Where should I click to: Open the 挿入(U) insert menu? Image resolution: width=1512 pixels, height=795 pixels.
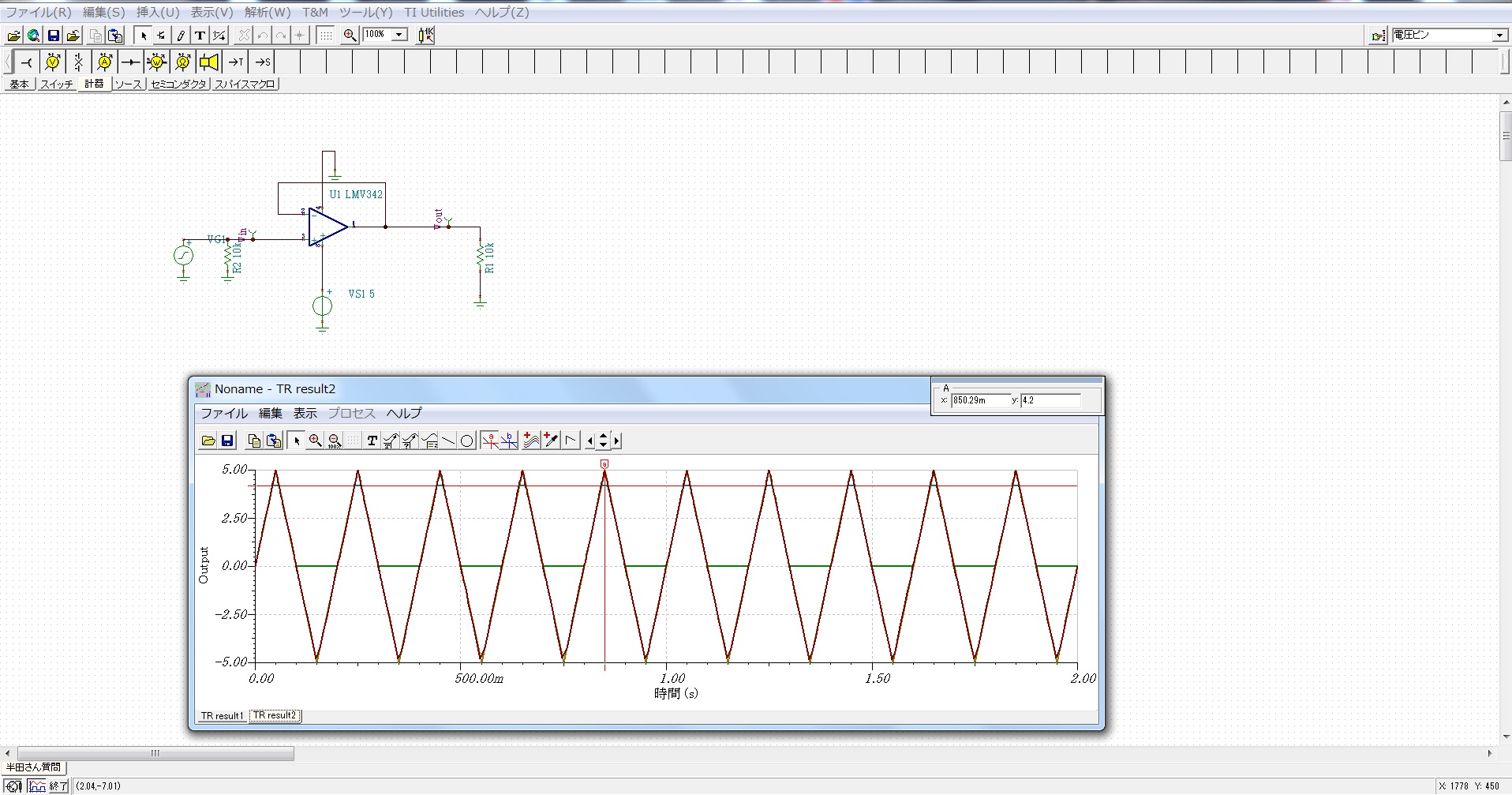158,13
